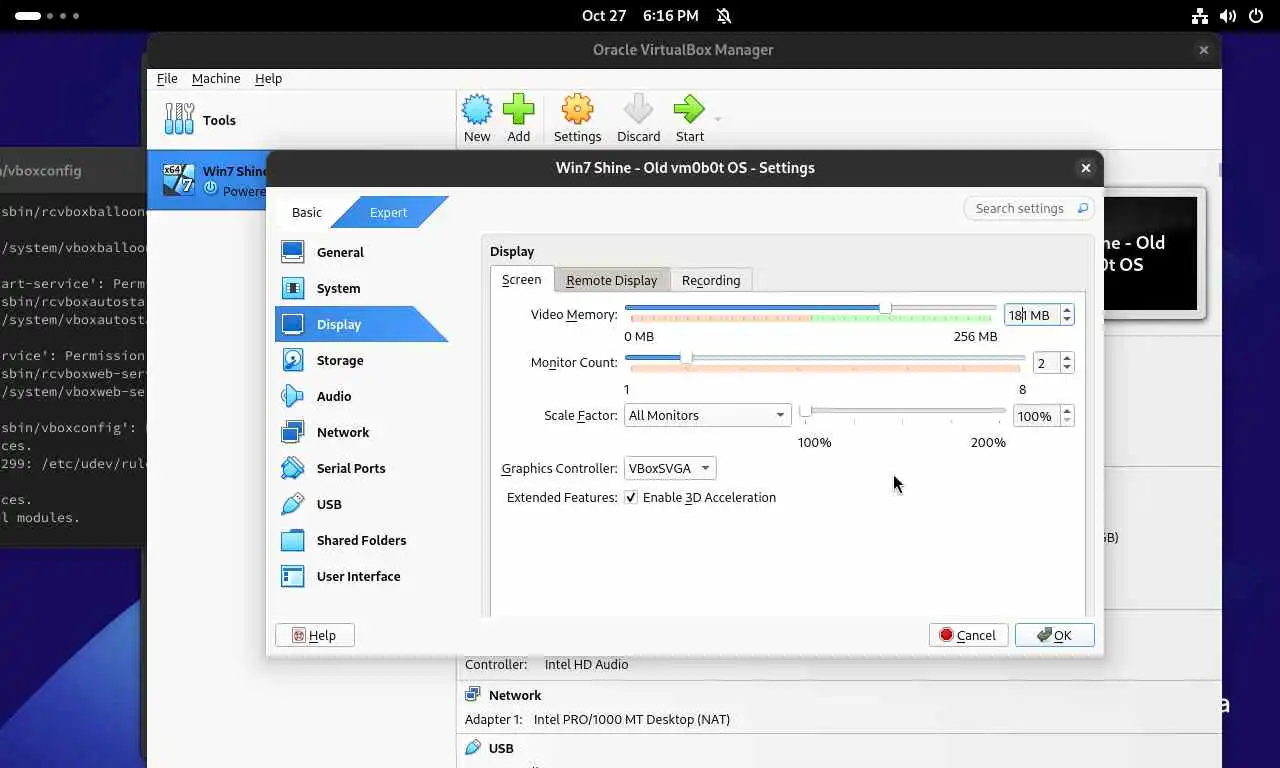
Task: Click the Video Memory slider handle
Action: [x=885, y=308]
